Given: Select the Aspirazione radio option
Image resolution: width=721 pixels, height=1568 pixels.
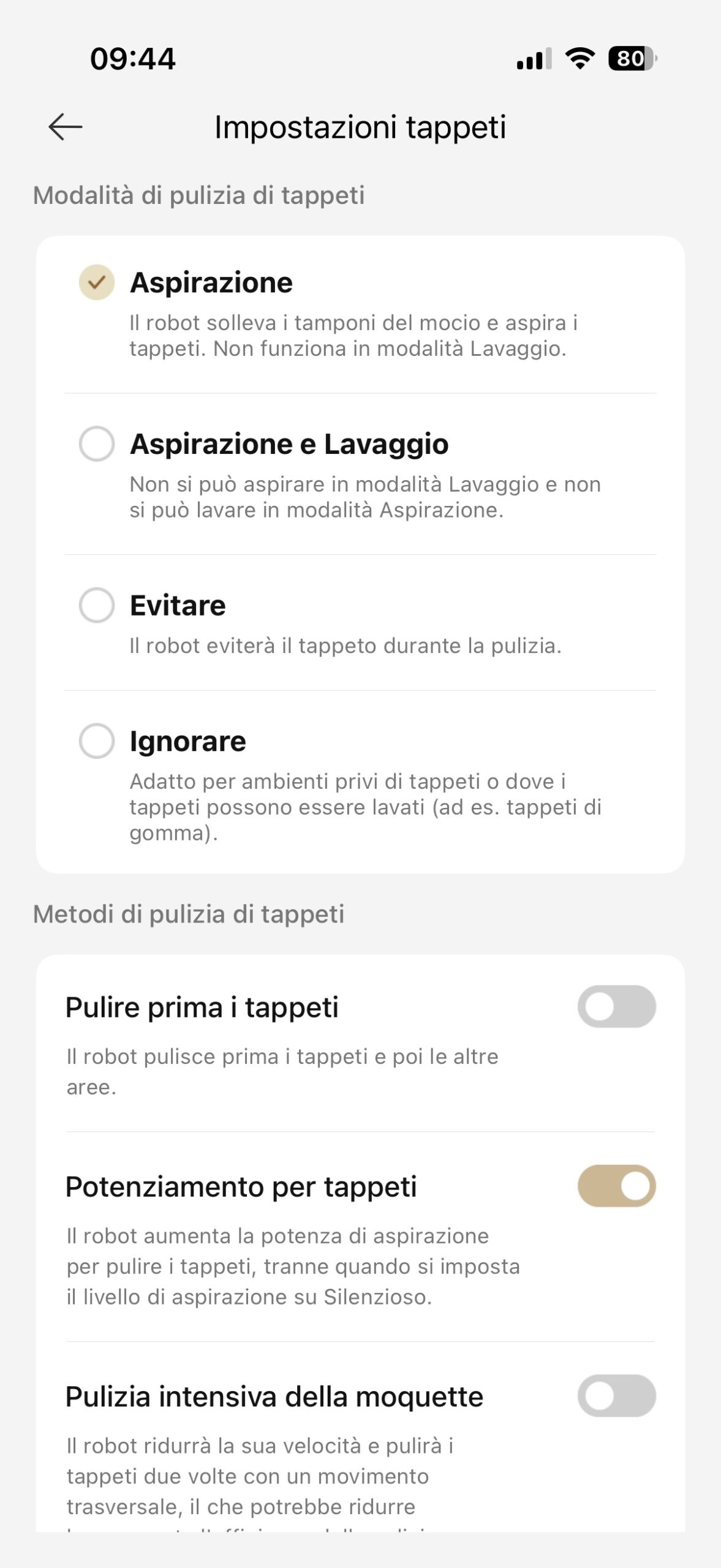Looking at the screenshot, I should (97, 282).
